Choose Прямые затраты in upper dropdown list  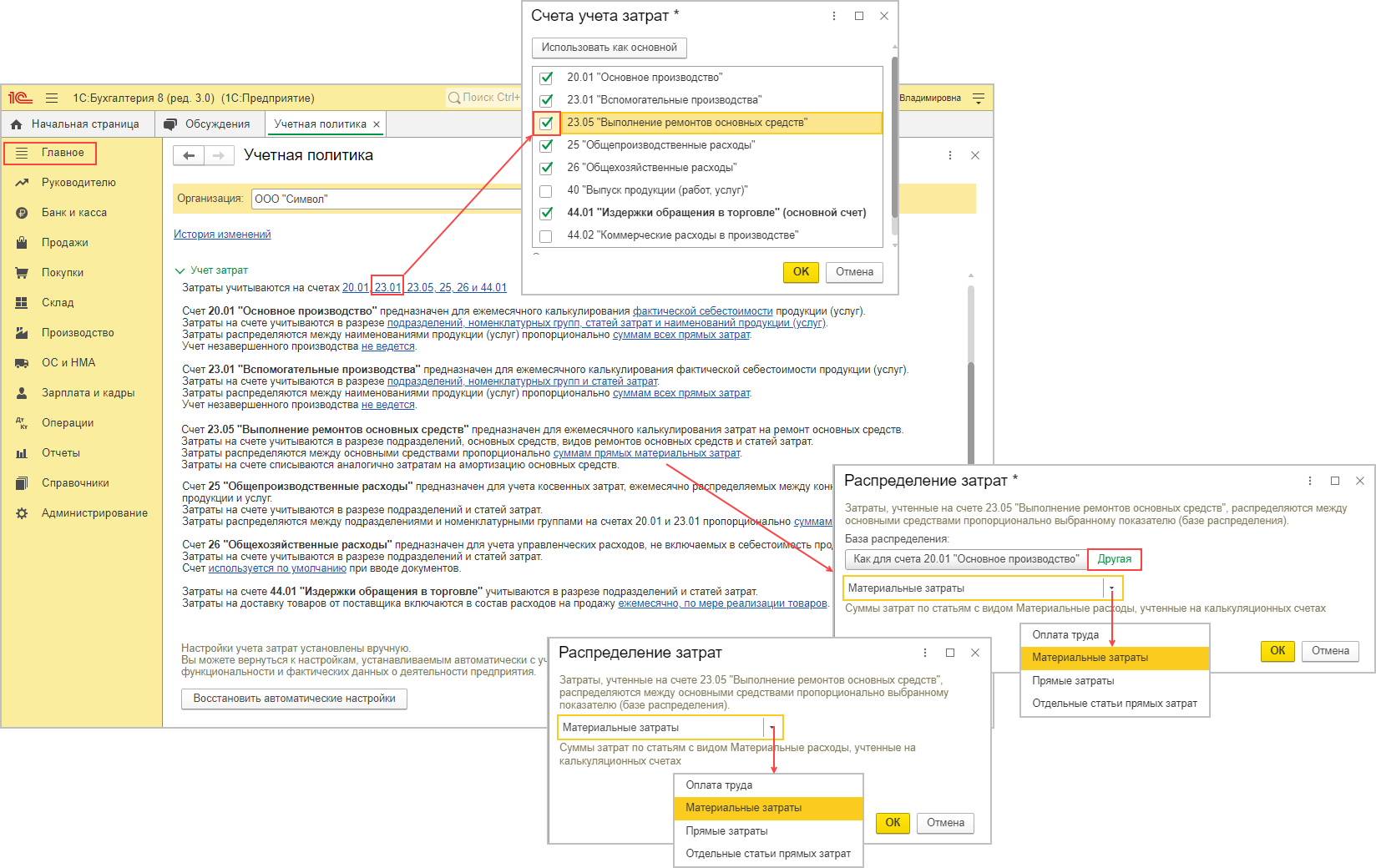(x=1115, y=681)
